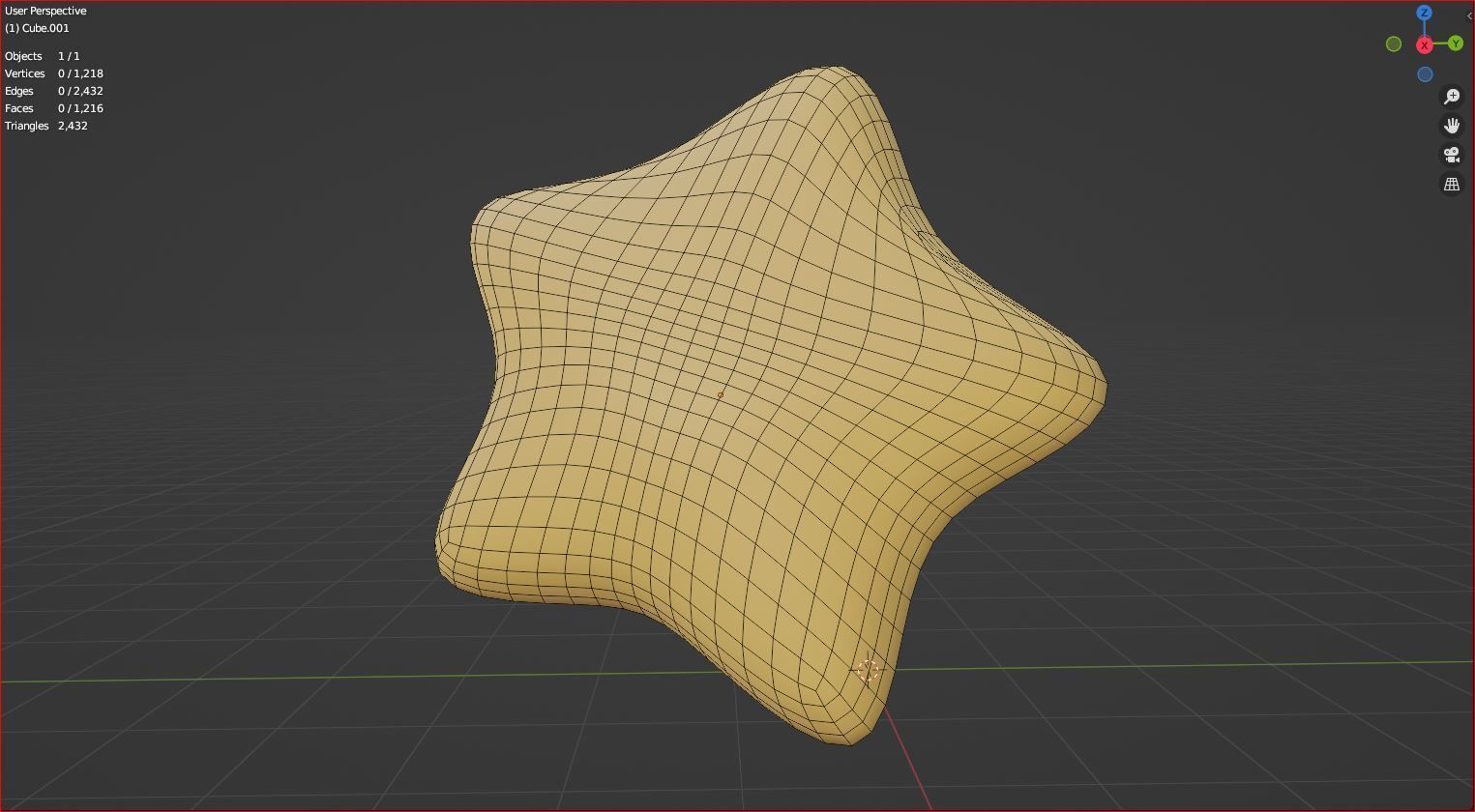Switch perspective/orthographic with the grid icon

1452,184
